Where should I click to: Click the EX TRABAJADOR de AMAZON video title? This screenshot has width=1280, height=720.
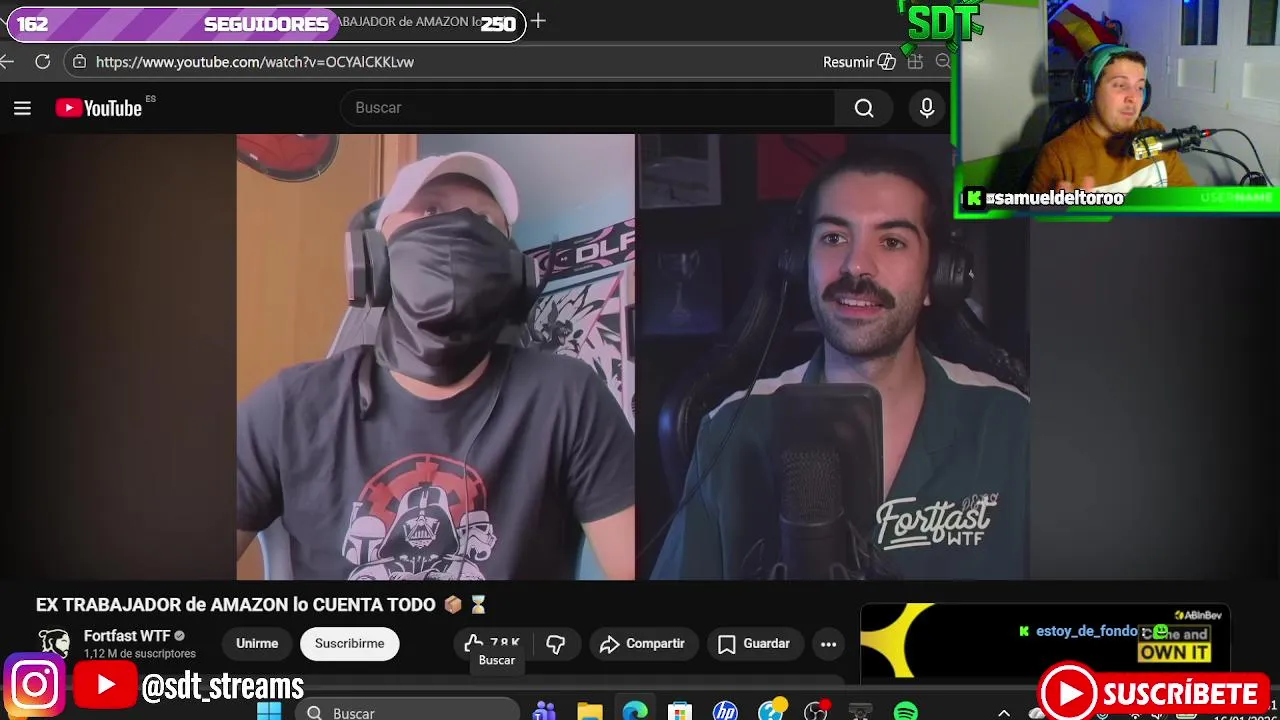pyautogui.click(x=261, y=605)
